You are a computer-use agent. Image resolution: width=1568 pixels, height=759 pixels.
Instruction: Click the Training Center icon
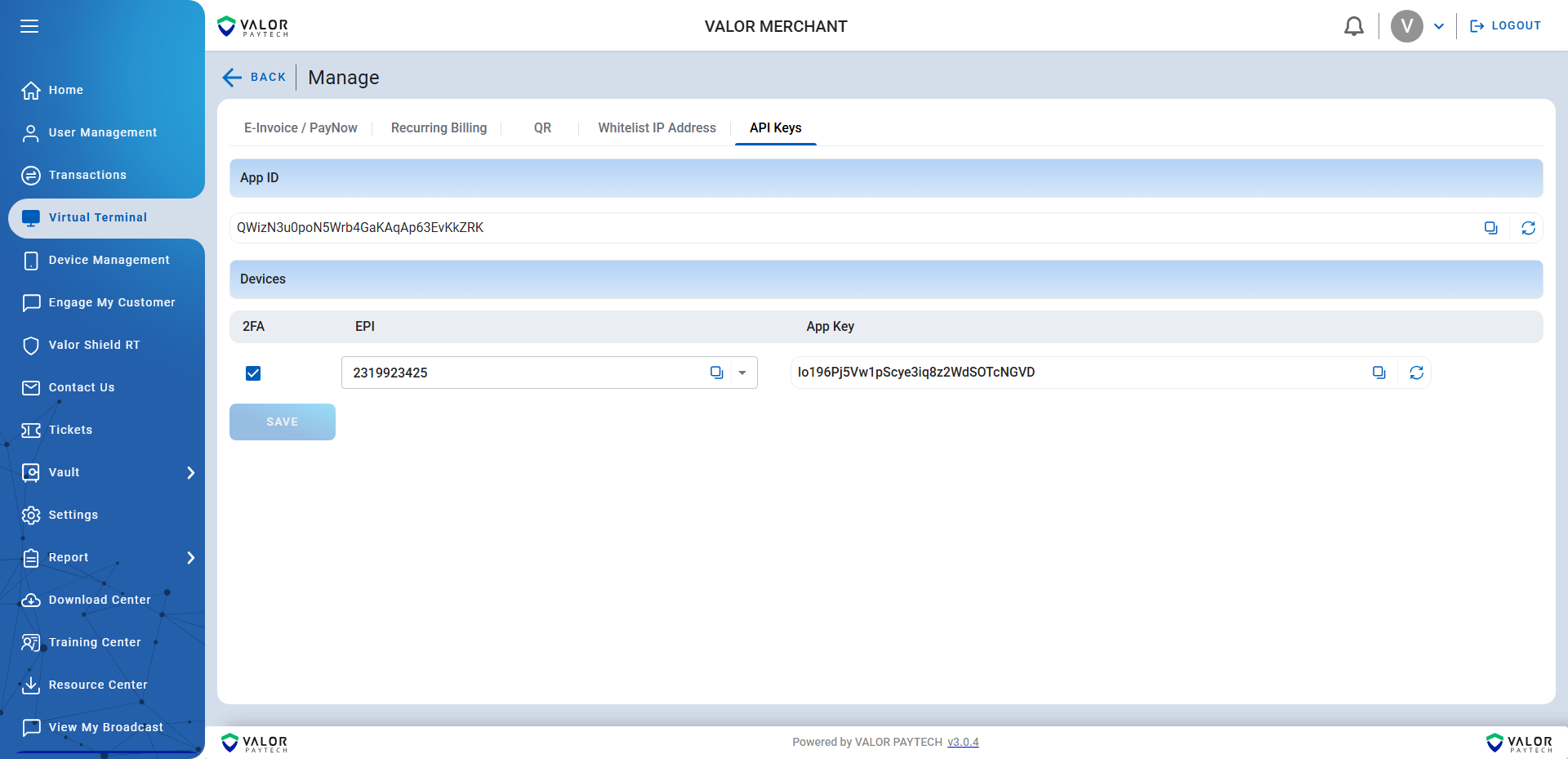(x=31, y=642)
